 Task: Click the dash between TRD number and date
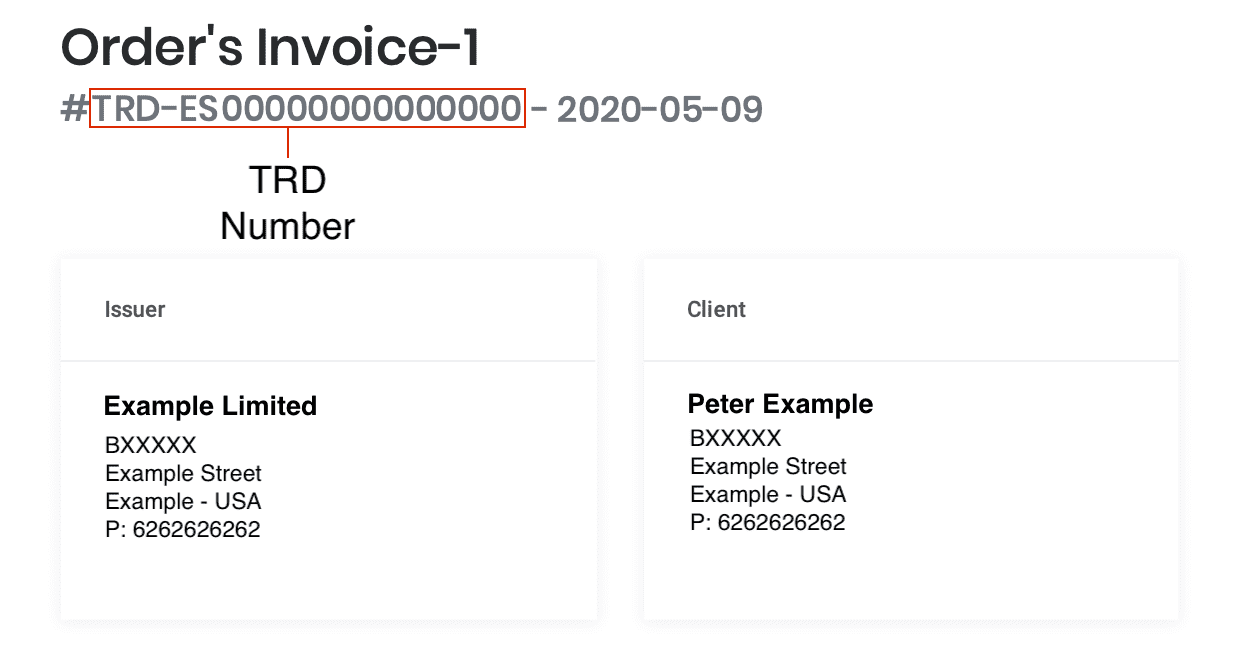(539, 109)
